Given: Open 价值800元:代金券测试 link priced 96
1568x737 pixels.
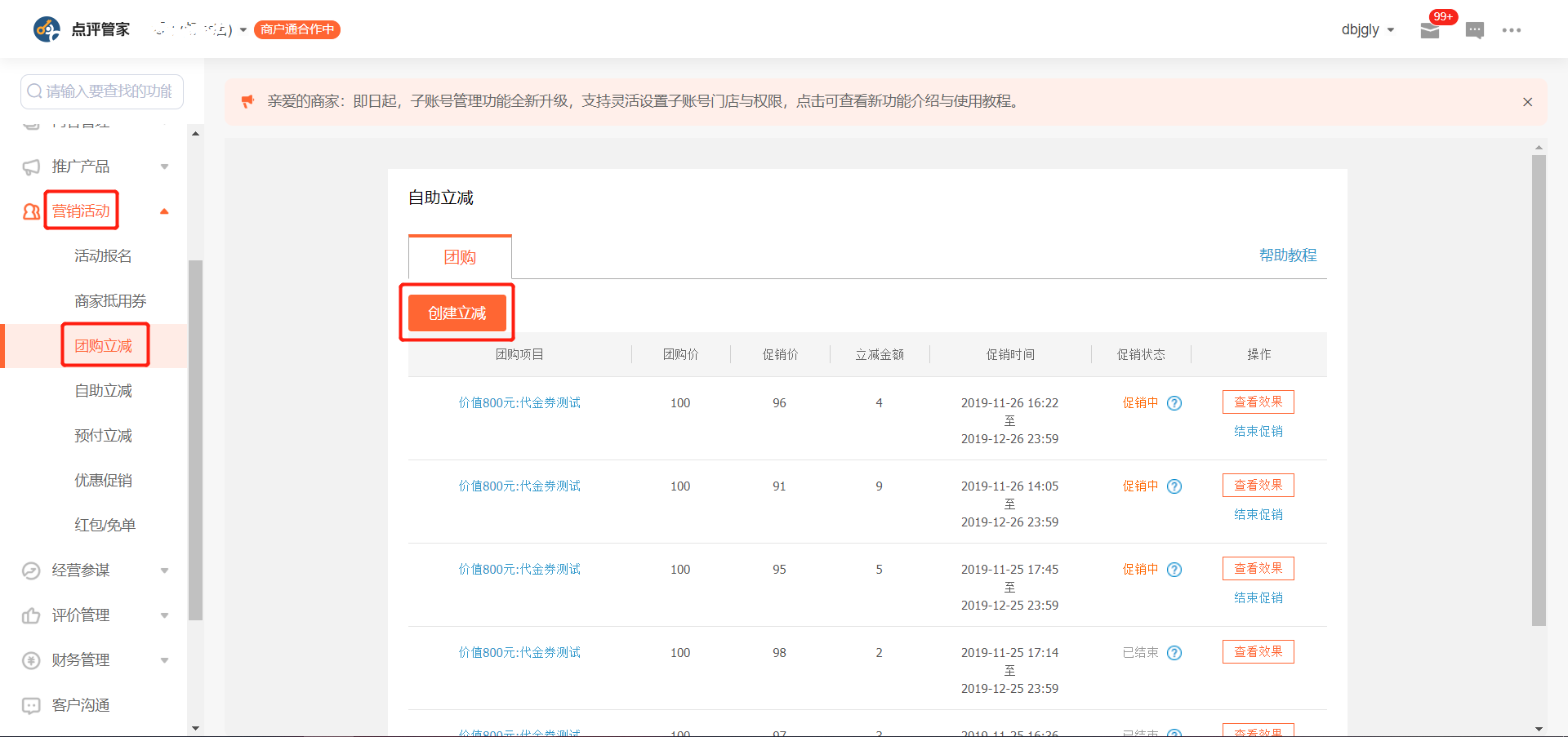Looking at the screenshot, I should pos(519,403).
